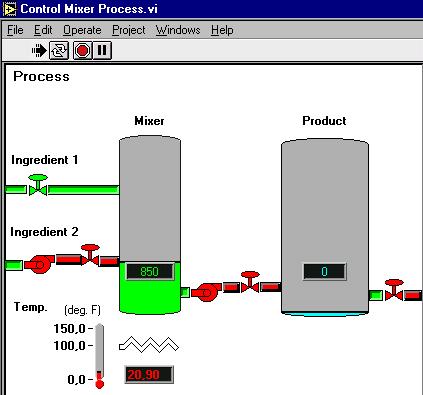This screenshot has width=423, height=395.
Task: Open the Help menu
Action: click(222, 30)
